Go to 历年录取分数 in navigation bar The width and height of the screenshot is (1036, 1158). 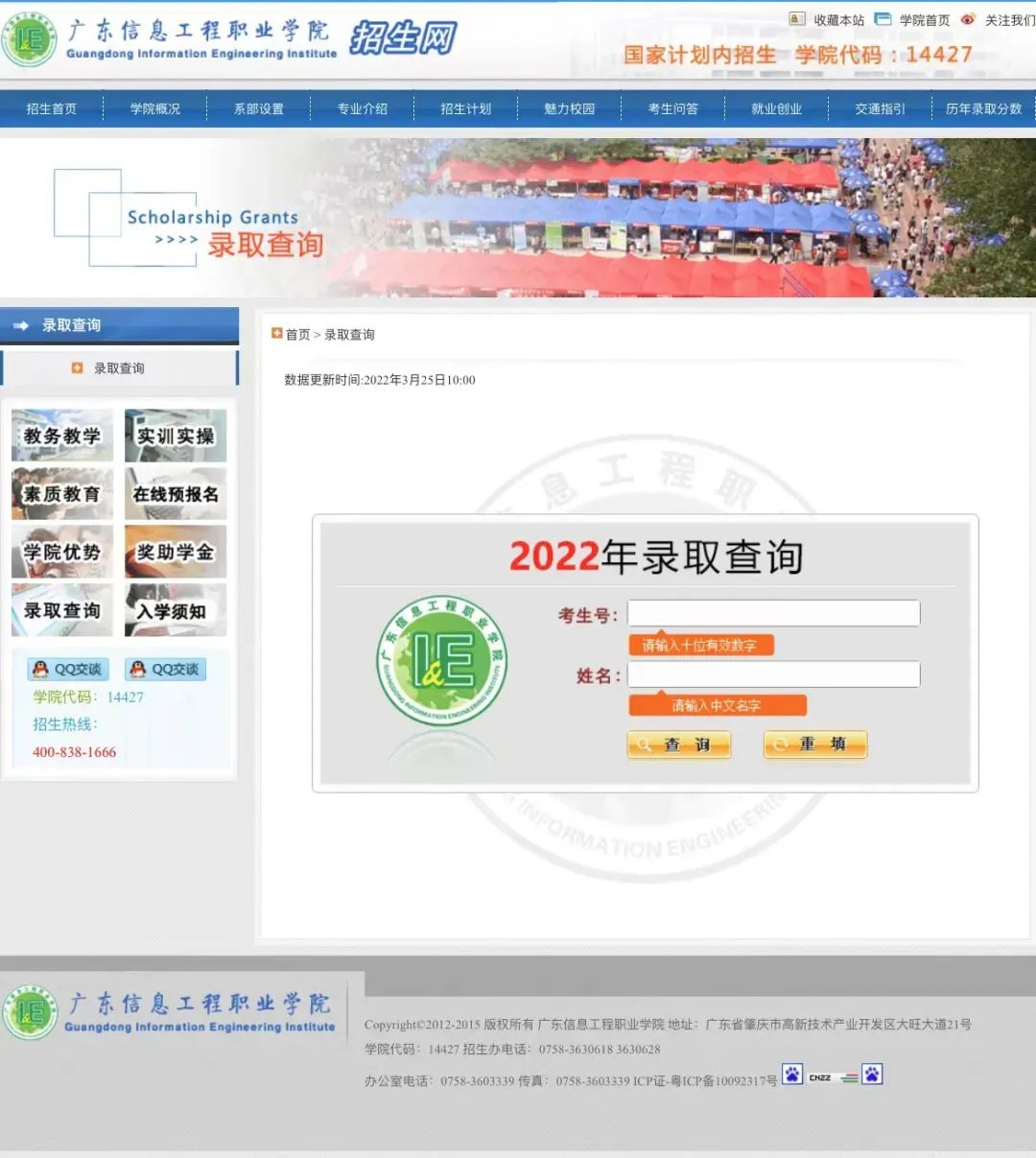tap(983, 108)
